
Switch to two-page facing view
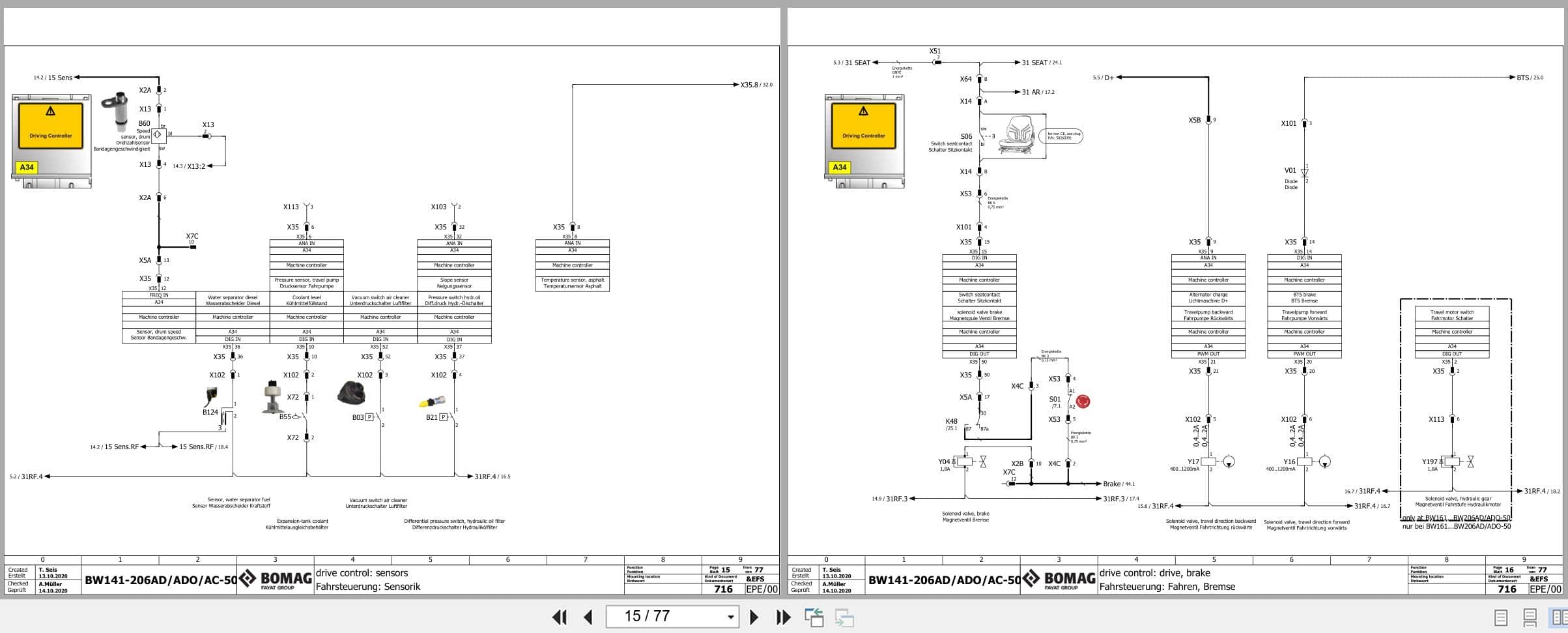1559,617
